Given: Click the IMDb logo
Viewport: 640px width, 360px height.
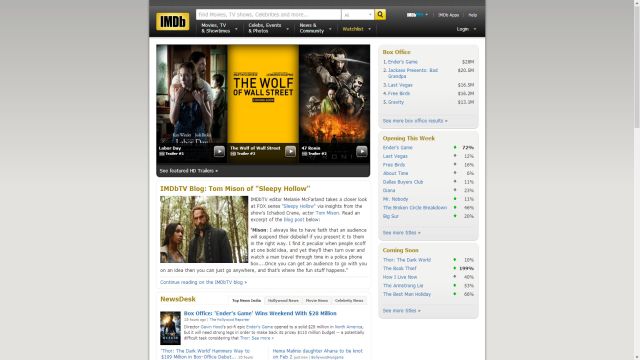Looking at the screenshot, I should tap(173, 21).
